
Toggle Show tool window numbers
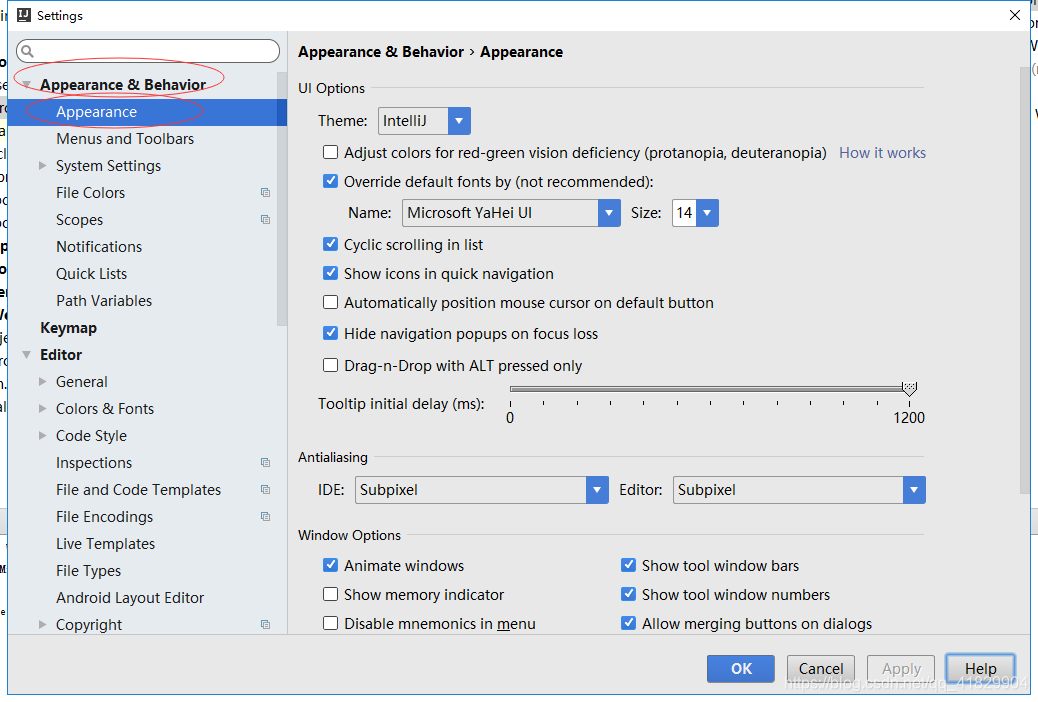tap(628, 594)
